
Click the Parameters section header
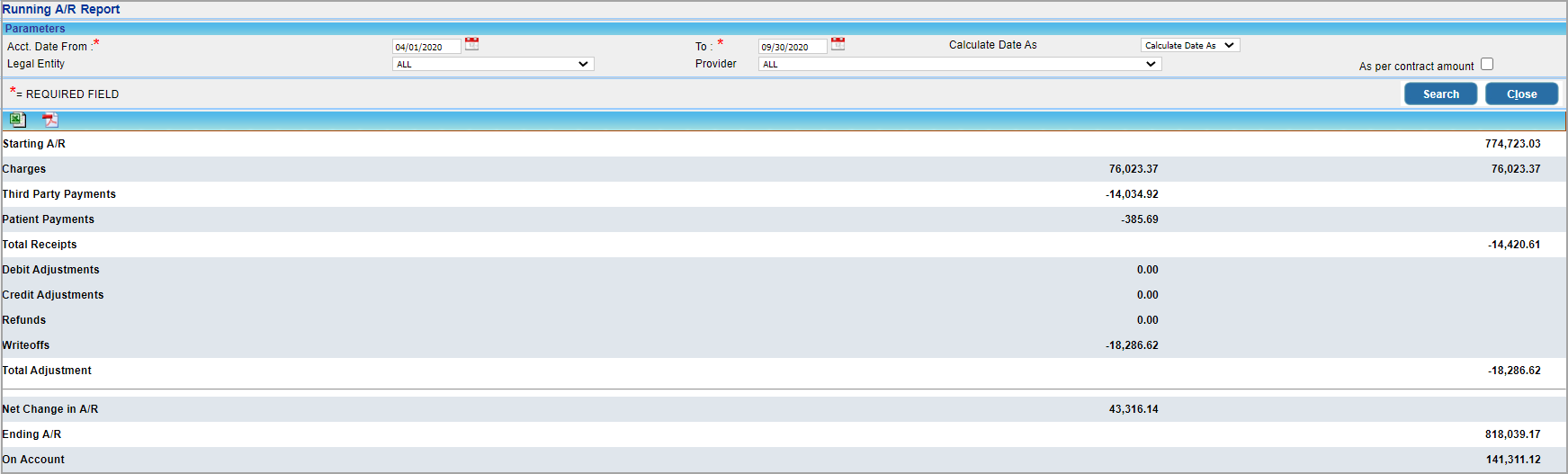[x=35, y=29]
